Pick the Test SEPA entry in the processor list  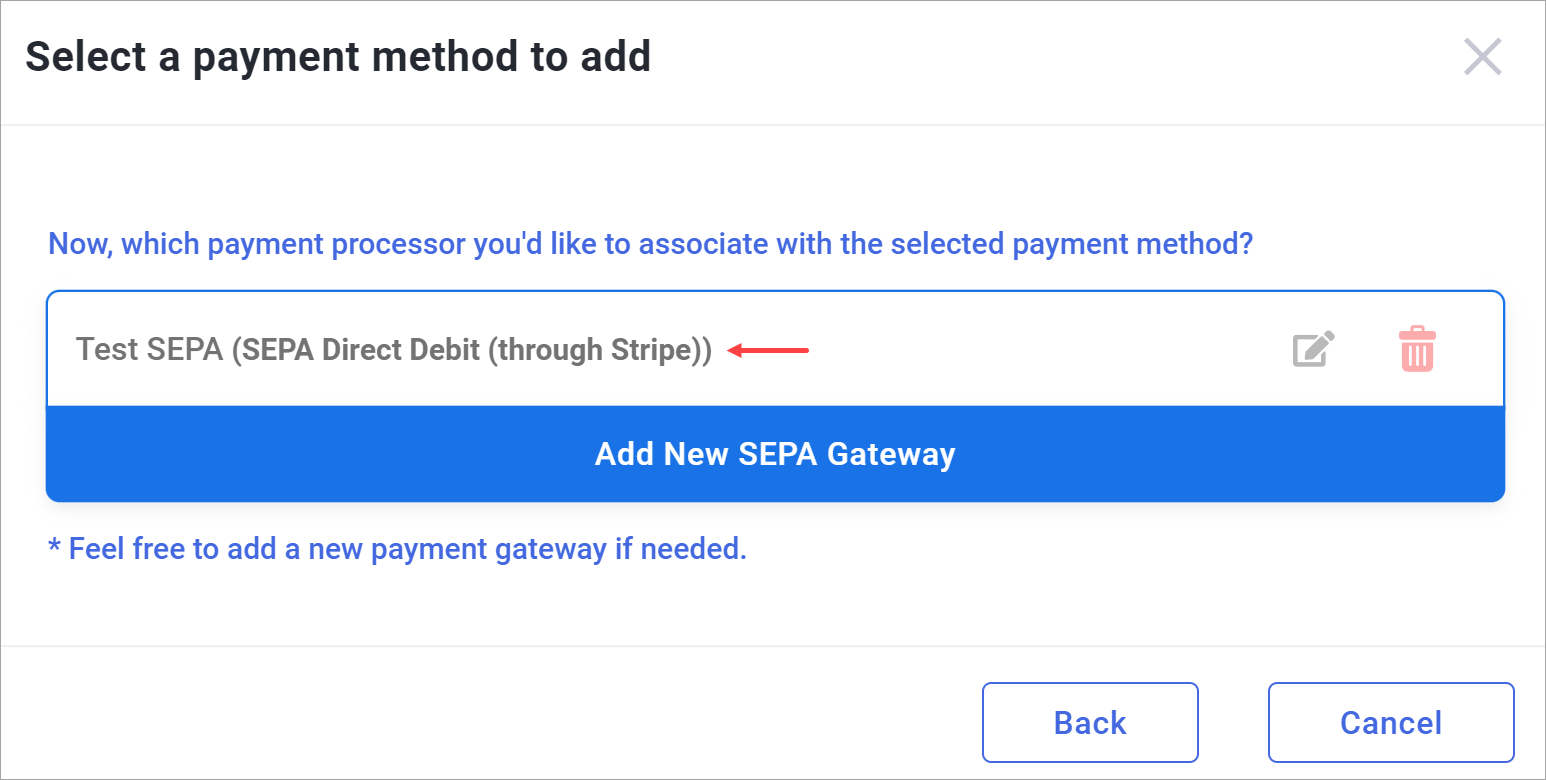point(775,349)
